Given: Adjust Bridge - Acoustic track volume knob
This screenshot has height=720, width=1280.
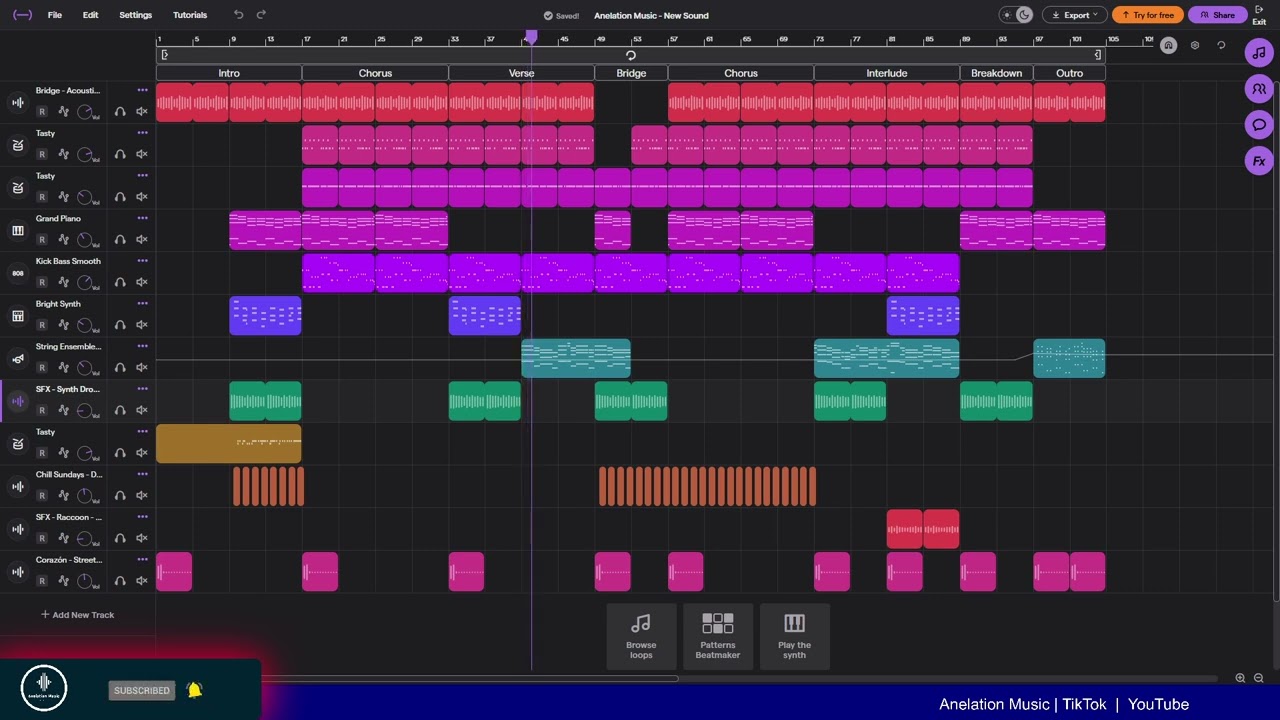Looking at the screenshot, I should [86, 111].
